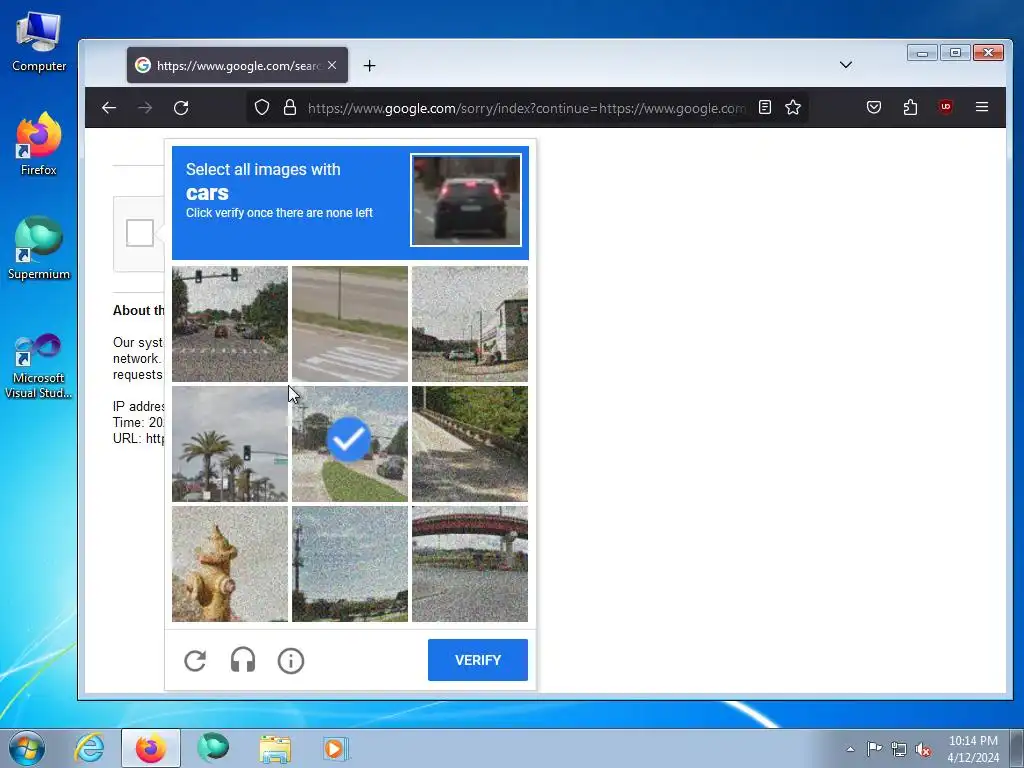
Task: Open the Action Center flag icon
Action: (x=874, y=749)
